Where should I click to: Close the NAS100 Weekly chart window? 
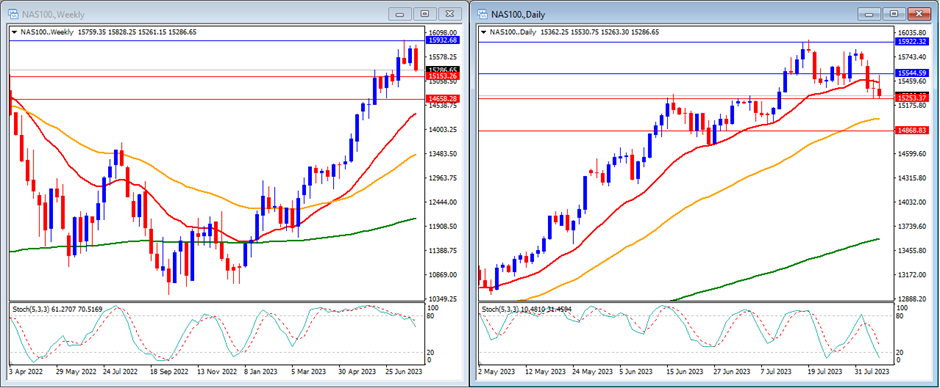[450, 14]
